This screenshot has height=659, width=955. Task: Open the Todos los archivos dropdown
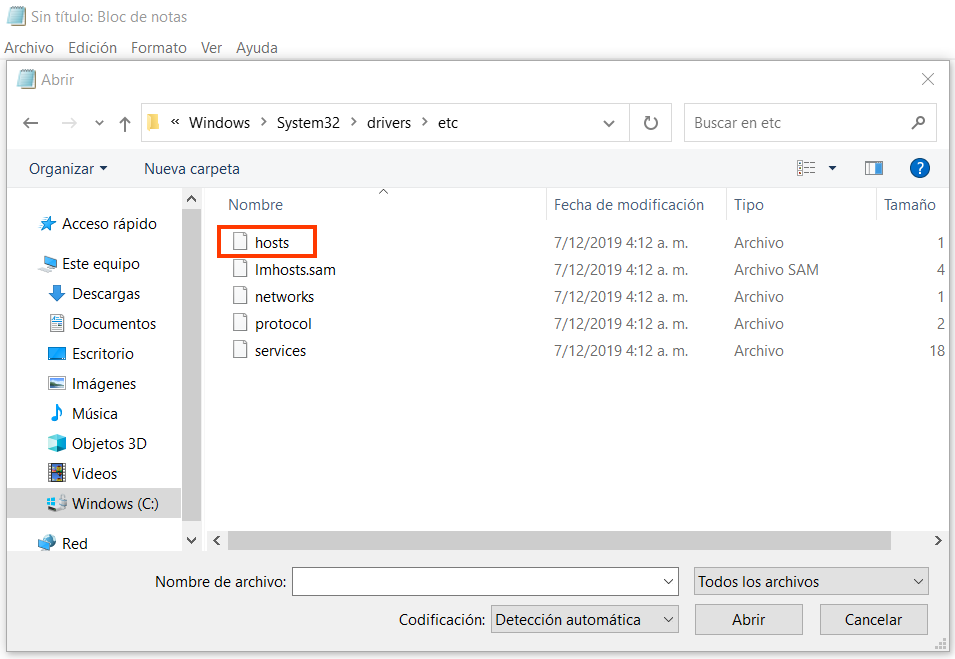[x=810, y=581]
